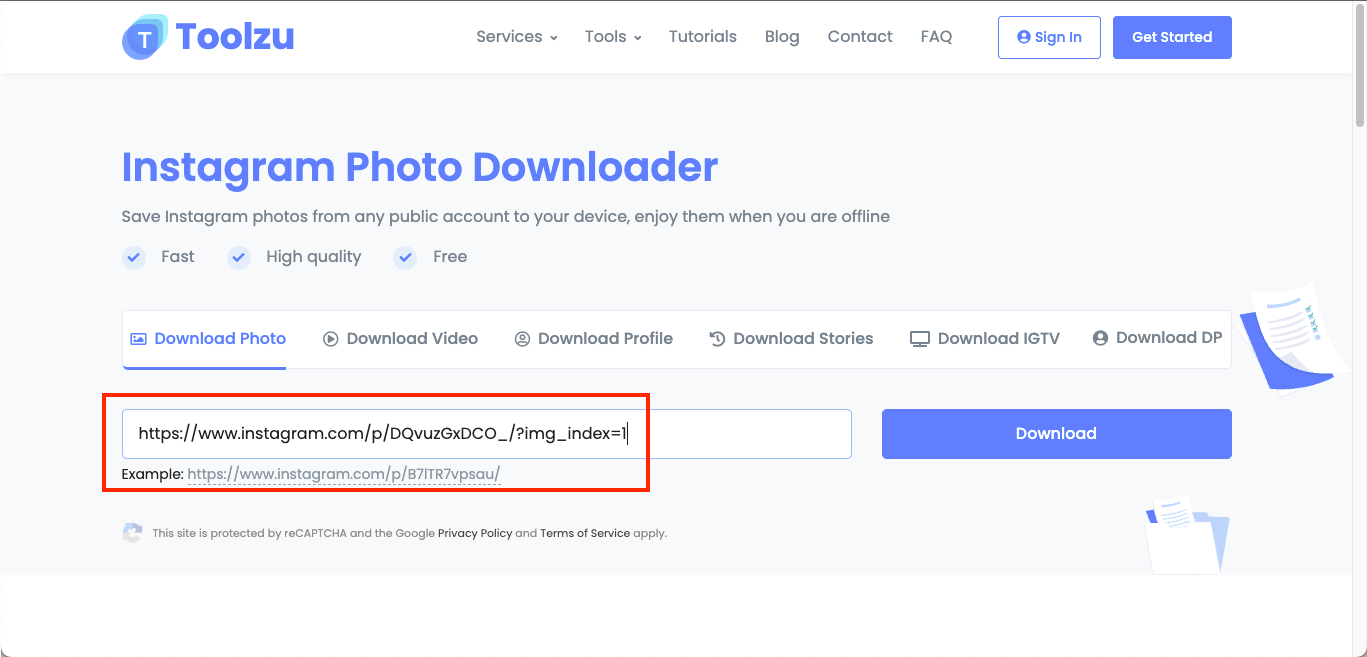The height and width of the screenshot is (657, 1367).
Task: Click the Instagram URL input field
Action: [x=487, y=434]
